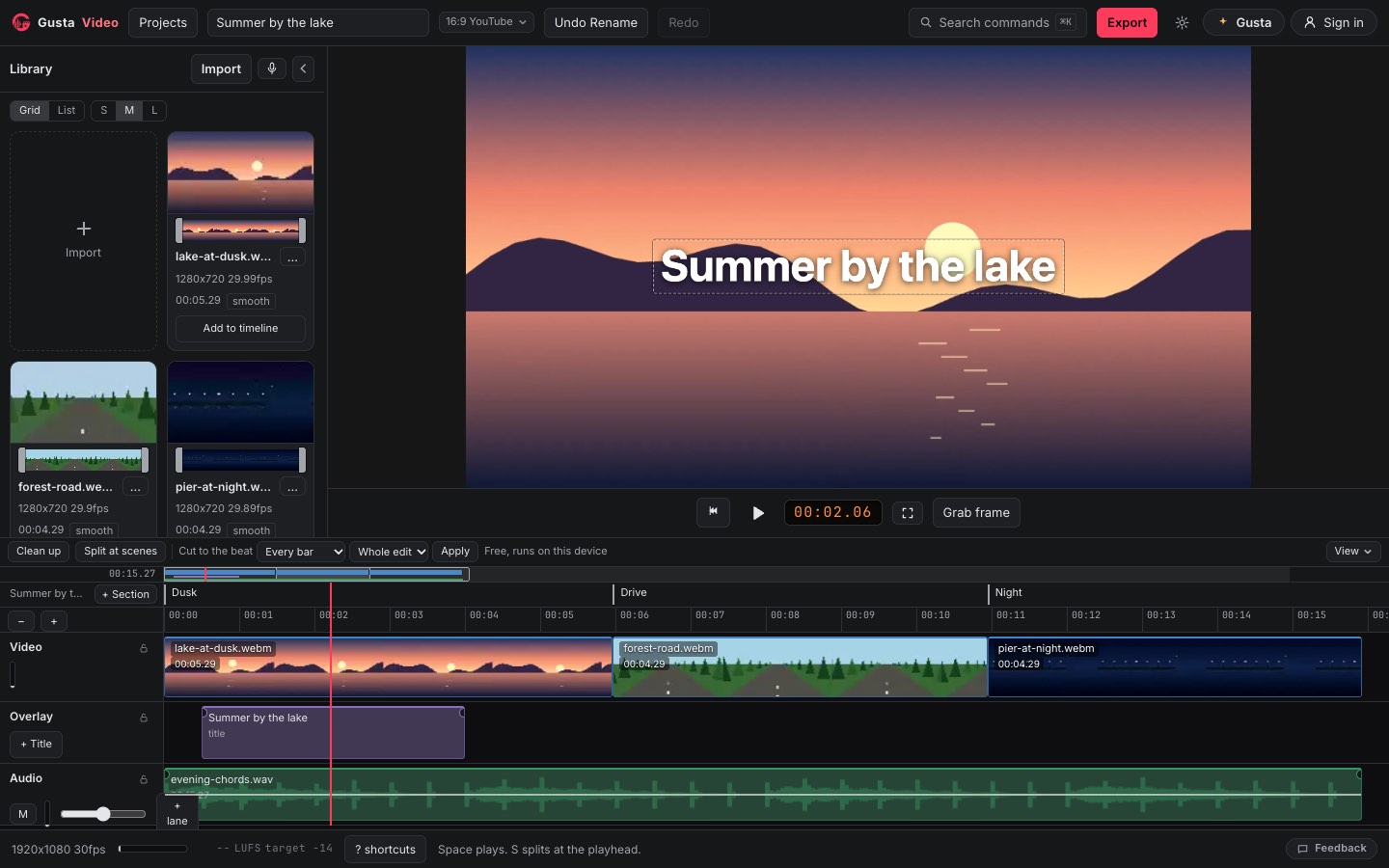
Task: Open the Feedback chat button
Action: coord(1331,849)
